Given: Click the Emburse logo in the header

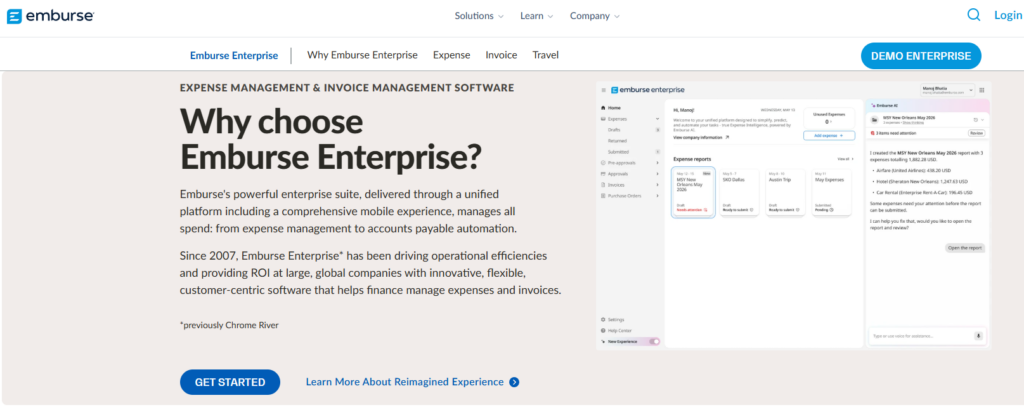Looking at the screenshot, I should [50, 16].
